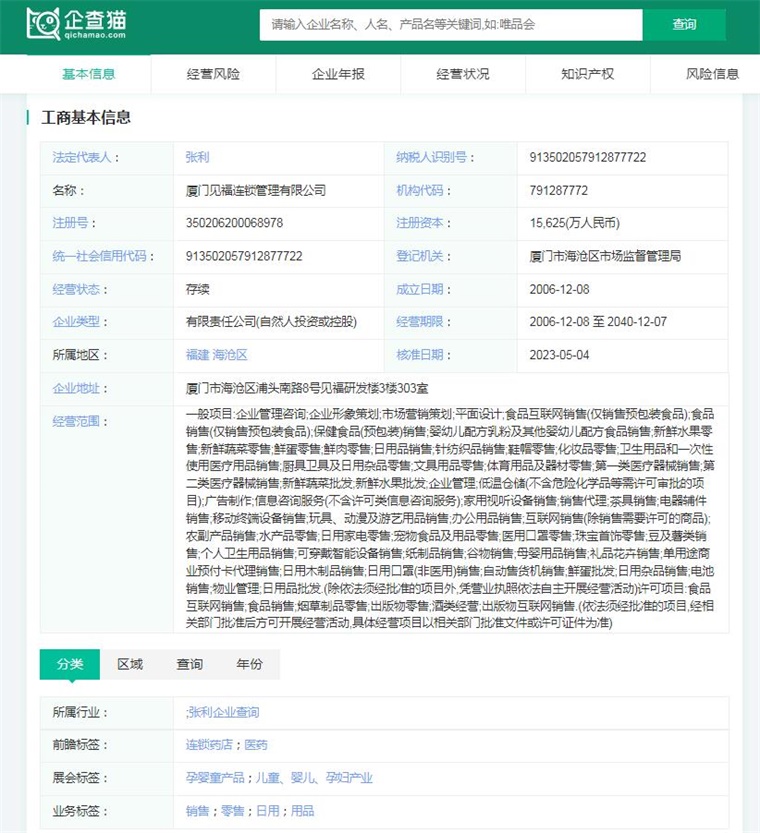This screenshot has width=760, height=833.
Task: Click legal representative link 张利
Action: 197,157
